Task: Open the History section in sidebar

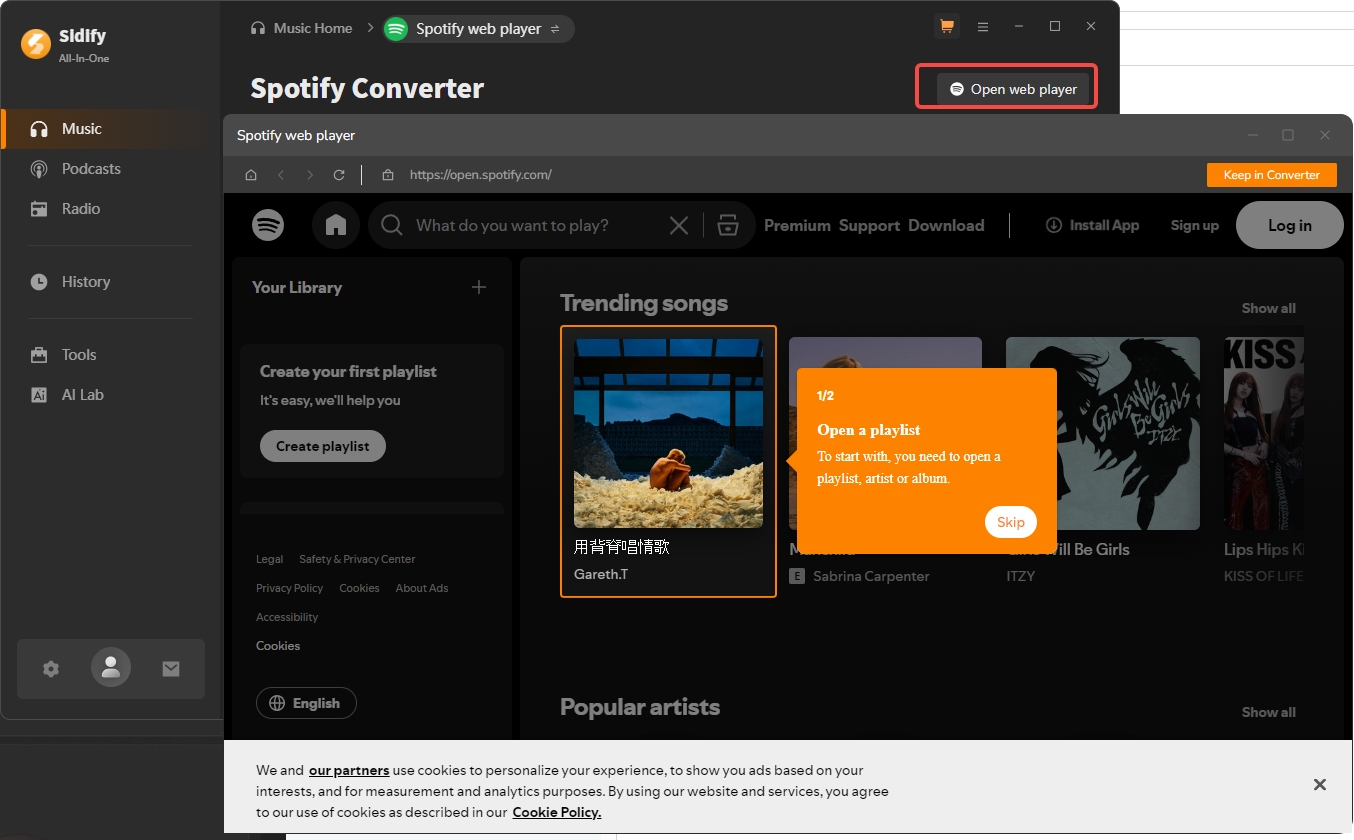Action: 111,282
